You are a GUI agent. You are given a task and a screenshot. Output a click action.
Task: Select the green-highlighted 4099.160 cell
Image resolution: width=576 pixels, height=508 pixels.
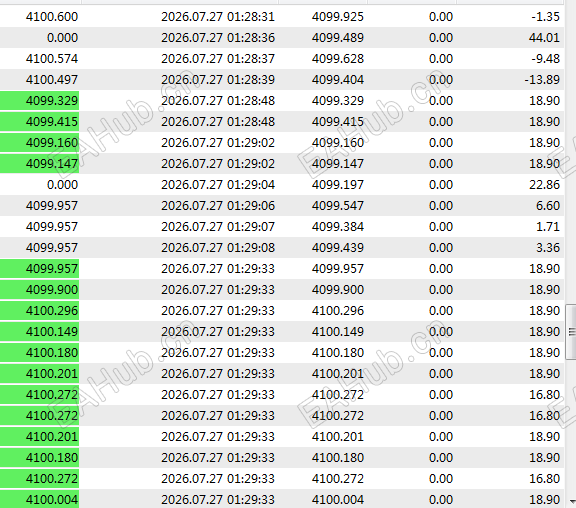tap(39, 143)
